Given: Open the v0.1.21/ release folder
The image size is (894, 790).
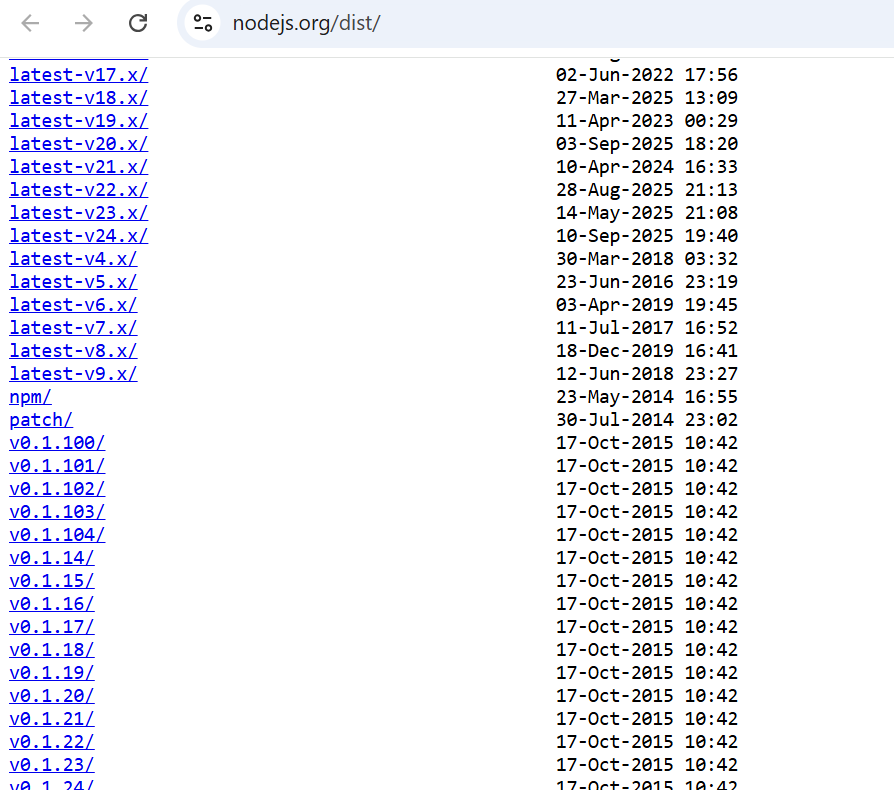Looking at the screenshot, I should (52, 719).
